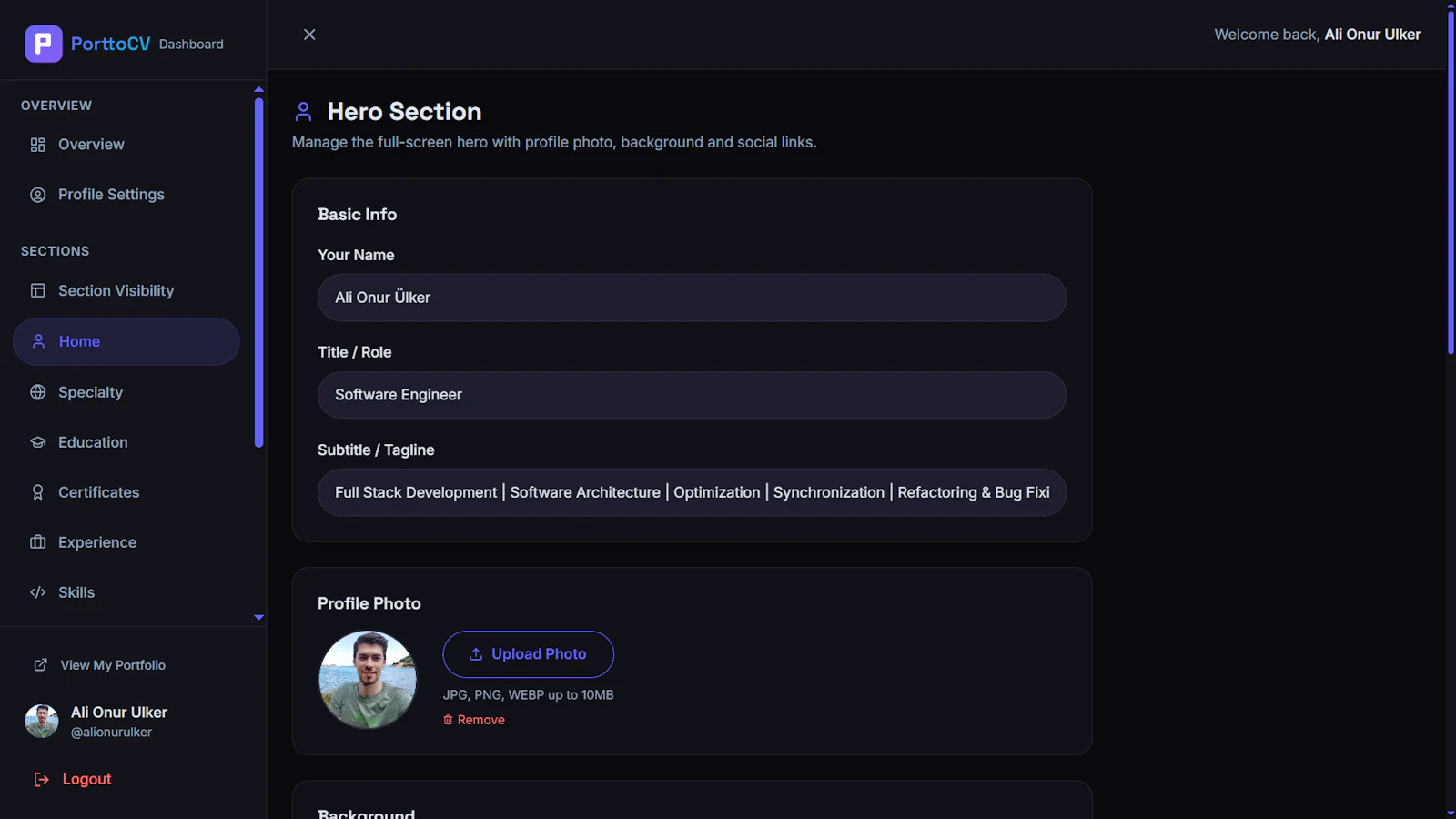Select the Home section in sidebar
This screenshot has width=1456, height=819.
point(126,342)
